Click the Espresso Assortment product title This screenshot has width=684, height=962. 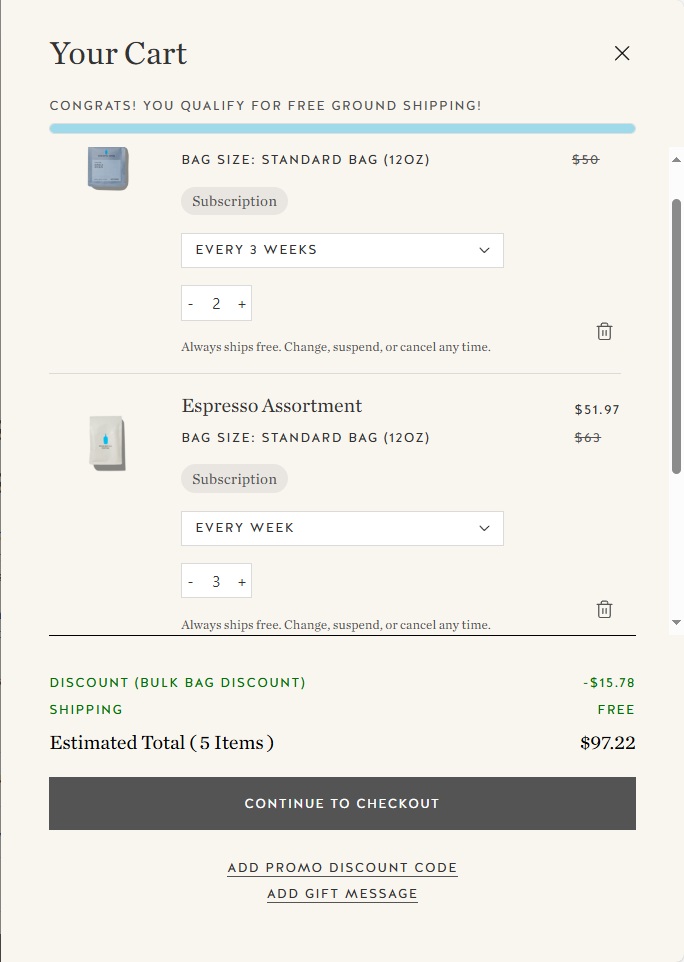272,406
